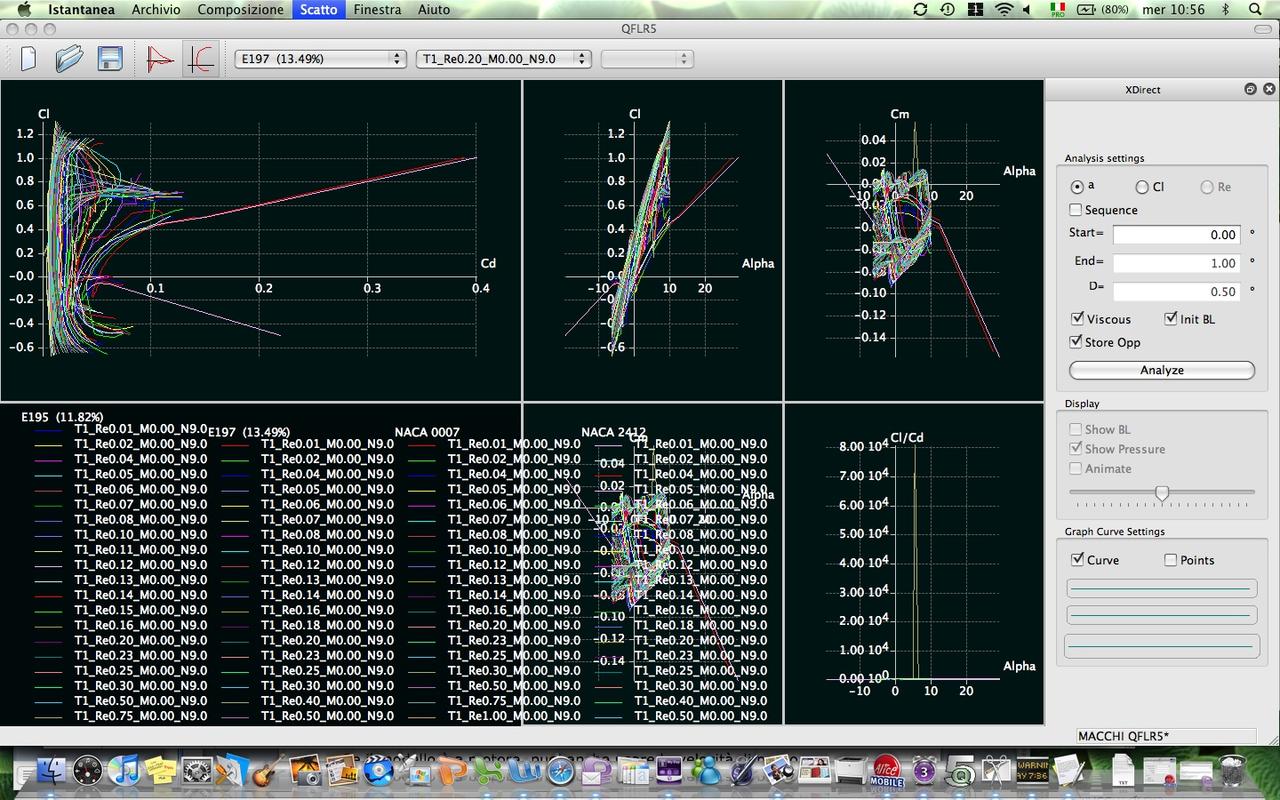
Task: Click the animation speed slider
Action: point(1161,492)
